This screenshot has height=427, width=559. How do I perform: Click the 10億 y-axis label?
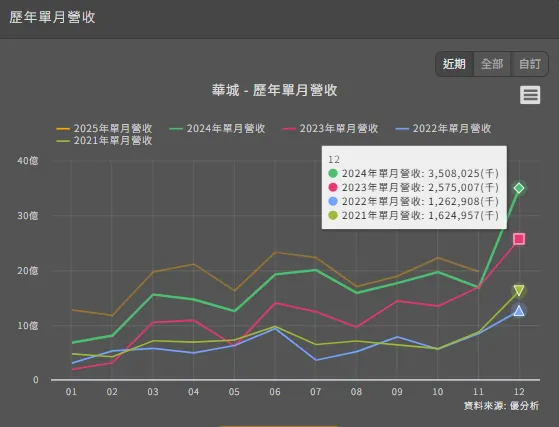(x=28, y=325)
